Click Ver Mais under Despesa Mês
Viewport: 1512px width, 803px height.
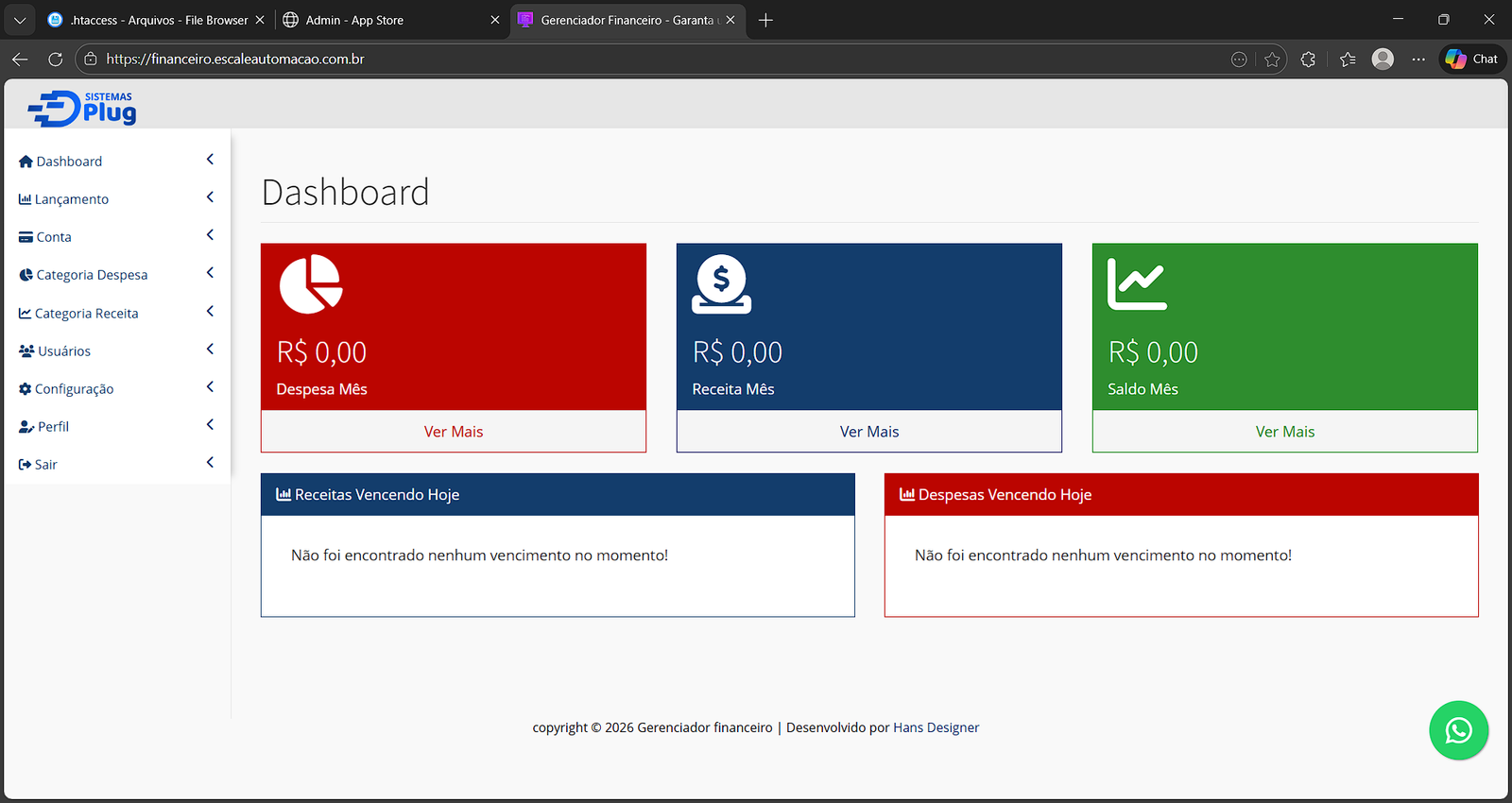point(454,432)
